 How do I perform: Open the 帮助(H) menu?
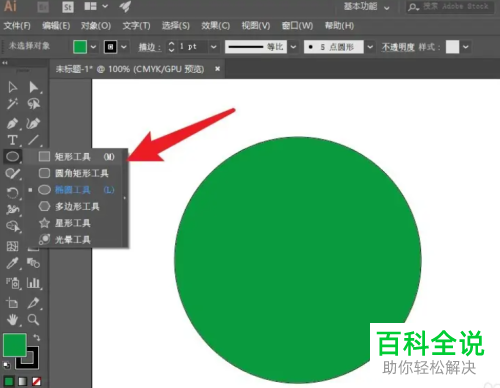[x=339, y=26]
